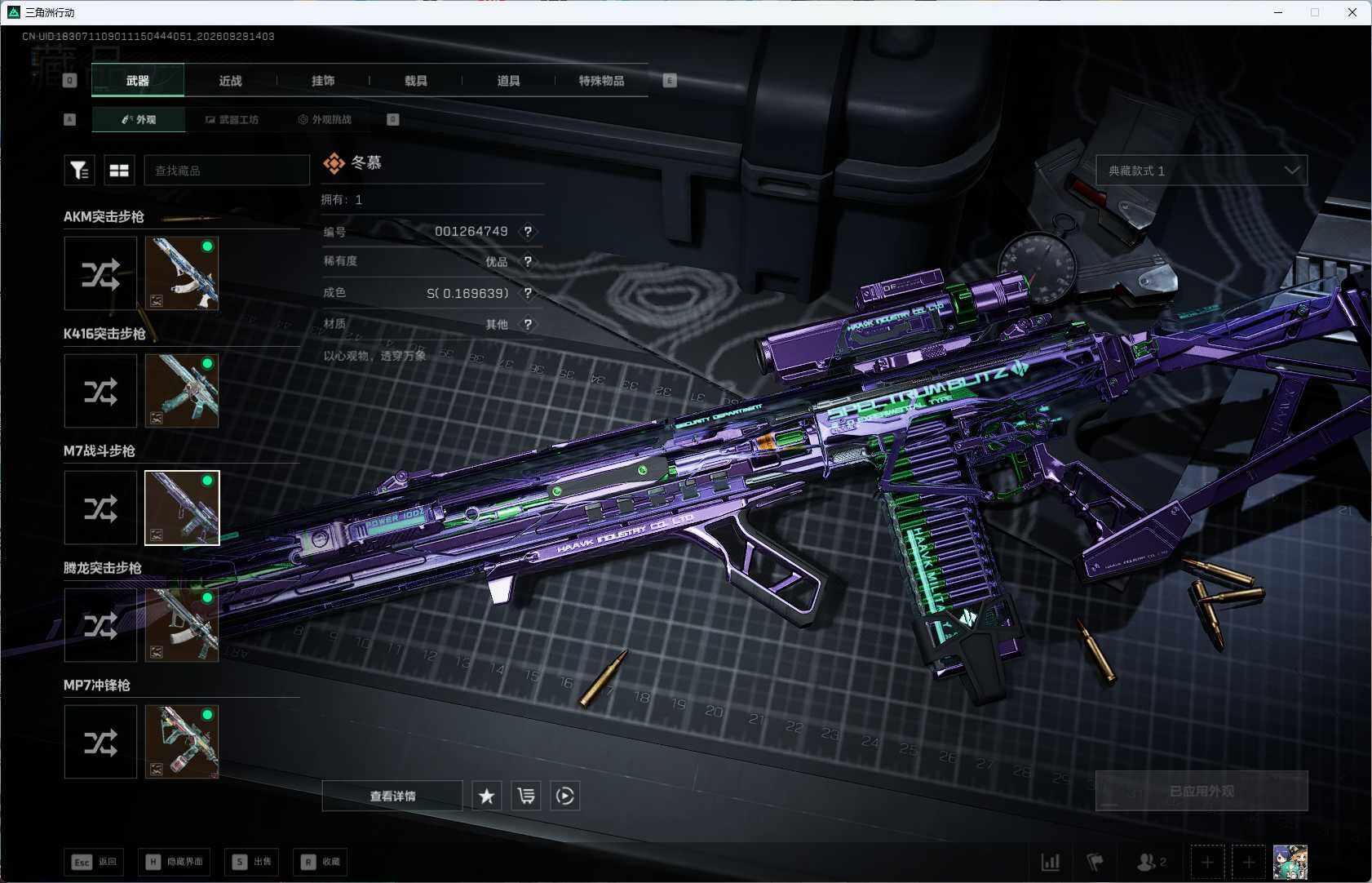Open the bar chart statistics icon

(1051, 862)
